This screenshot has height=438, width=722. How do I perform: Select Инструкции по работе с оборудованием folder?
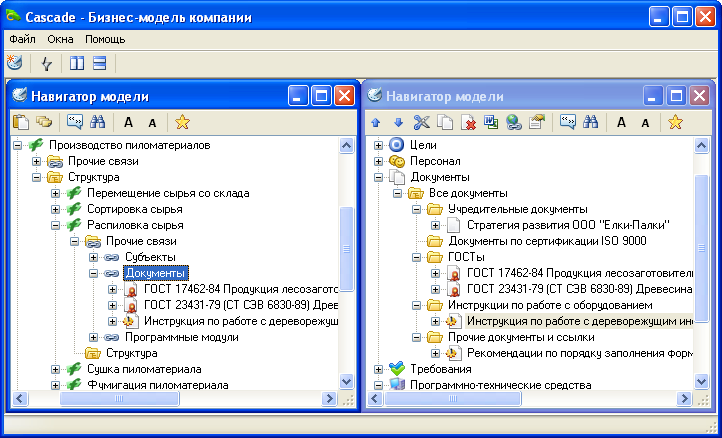pos(550,305)
